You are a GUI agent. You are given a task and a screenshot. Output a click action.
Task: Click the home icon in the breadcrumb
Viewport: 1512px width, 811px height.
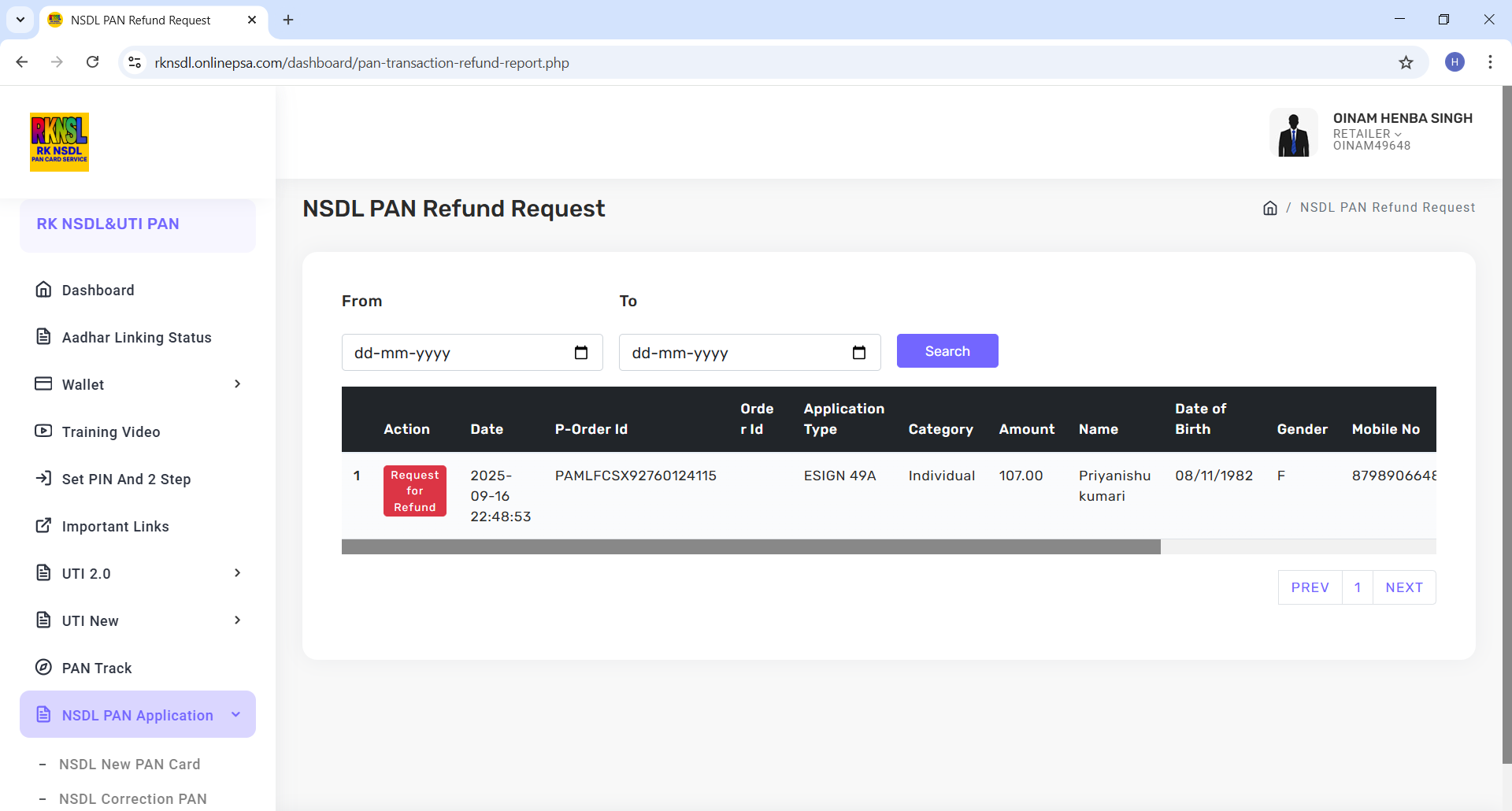pos(1269,208)
